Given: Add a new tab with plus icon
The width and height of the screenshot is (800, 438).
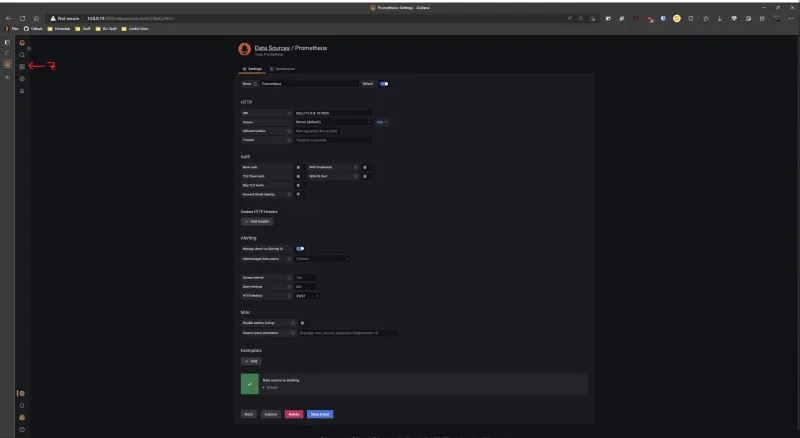Looking at the screenshot, I should pyautogui.click(x=7, y=77).
